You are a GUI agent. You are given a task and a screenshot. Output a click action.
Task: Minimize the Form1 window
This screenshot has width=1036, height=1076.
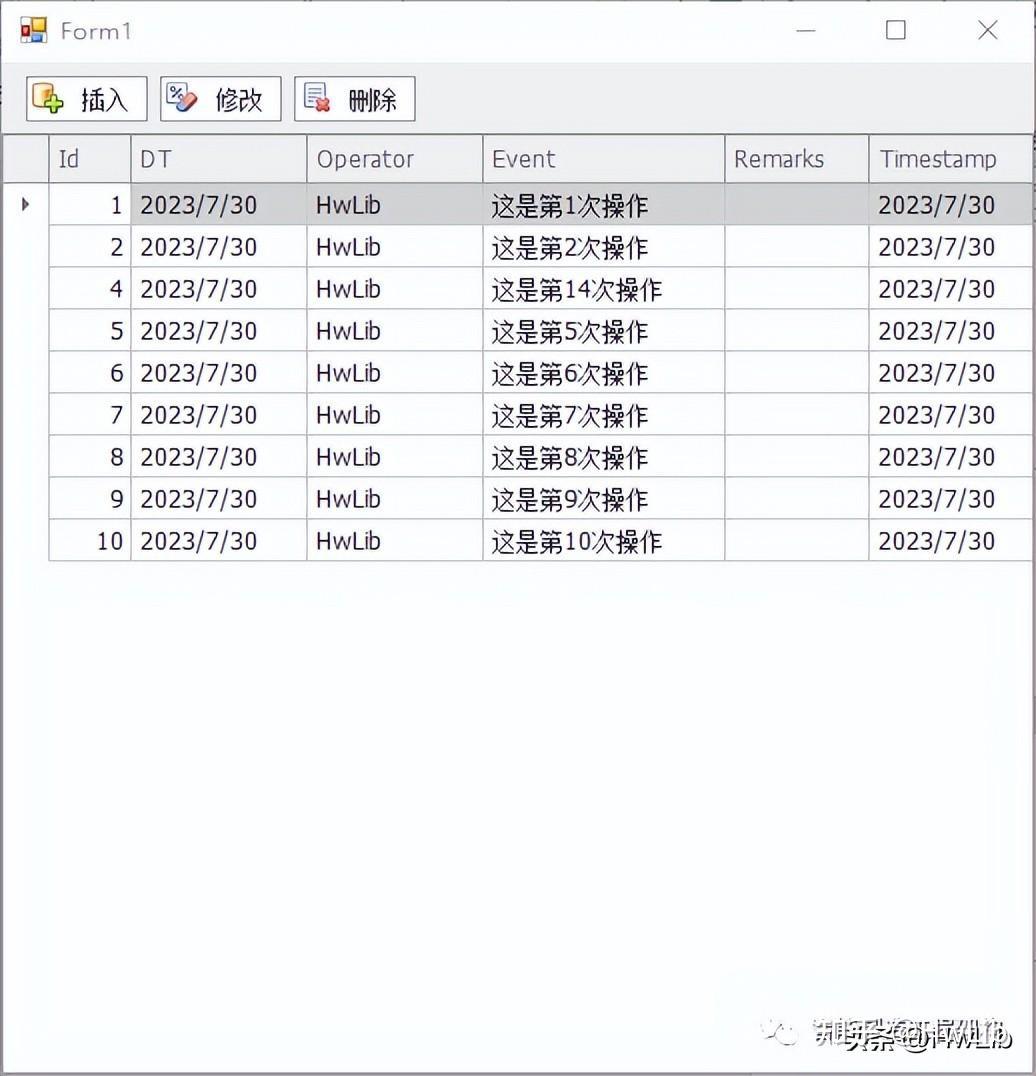tap(805, 31)
